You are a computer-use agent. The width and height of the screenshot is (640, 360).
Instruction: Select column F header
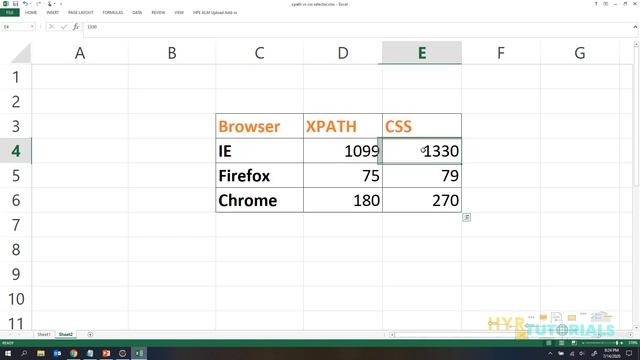tap(501, 53)
